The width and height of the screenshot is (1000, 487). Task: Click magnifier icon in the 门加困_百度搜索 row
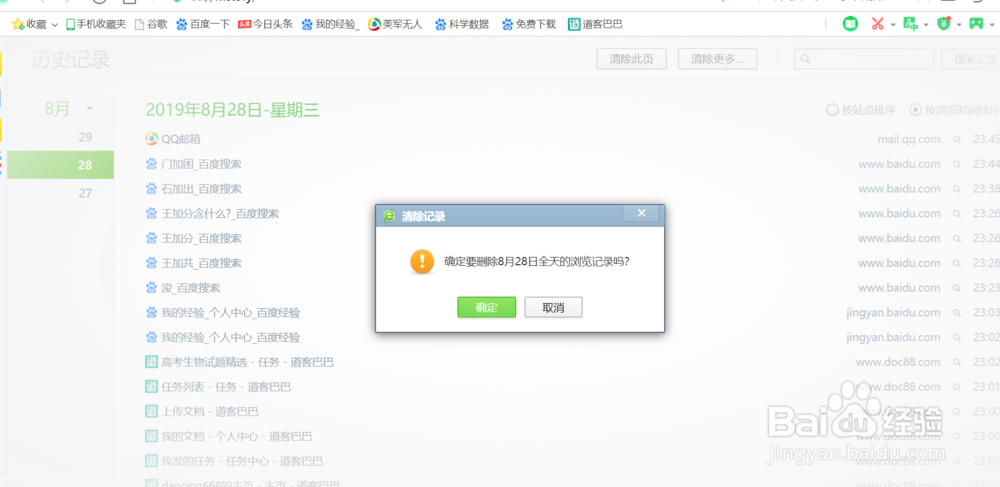(x=957, y=164)
